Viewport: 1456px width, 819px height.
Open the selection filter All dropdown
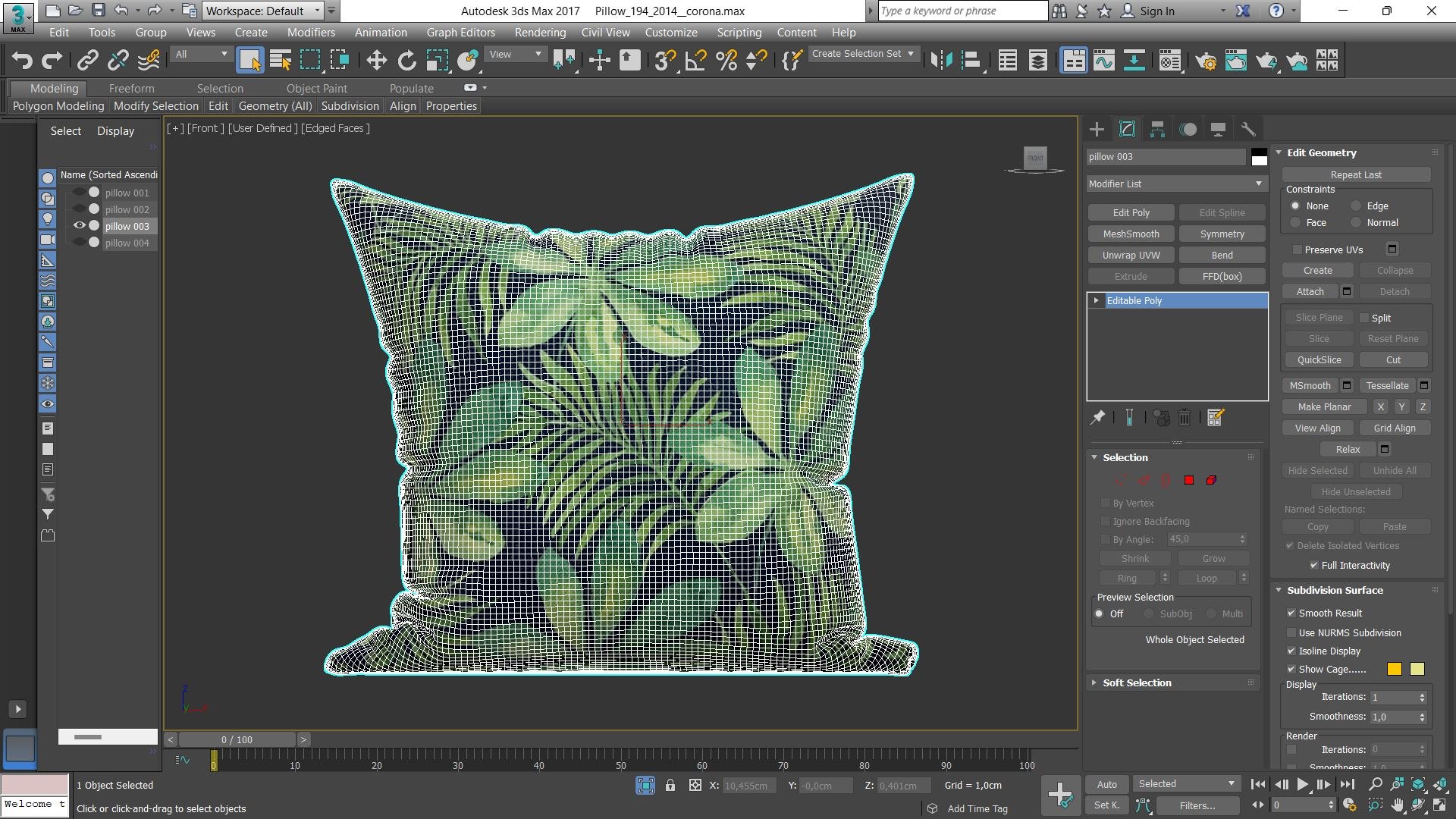point(200,54)
